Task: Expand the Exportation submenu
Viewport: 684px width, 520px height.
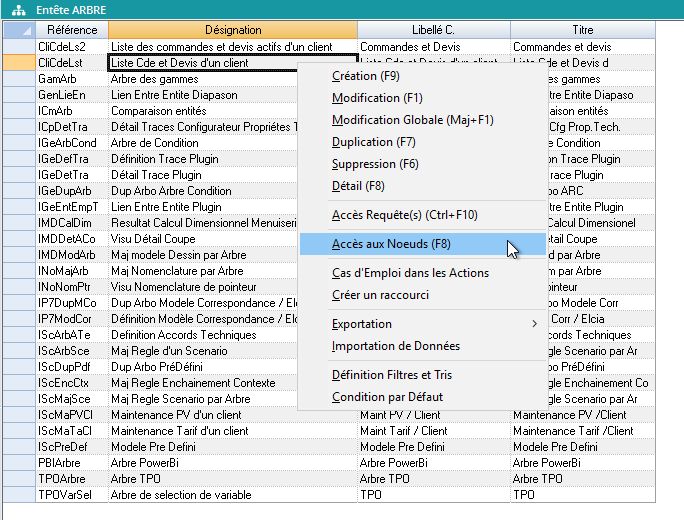Action: [x=362, y=324]
